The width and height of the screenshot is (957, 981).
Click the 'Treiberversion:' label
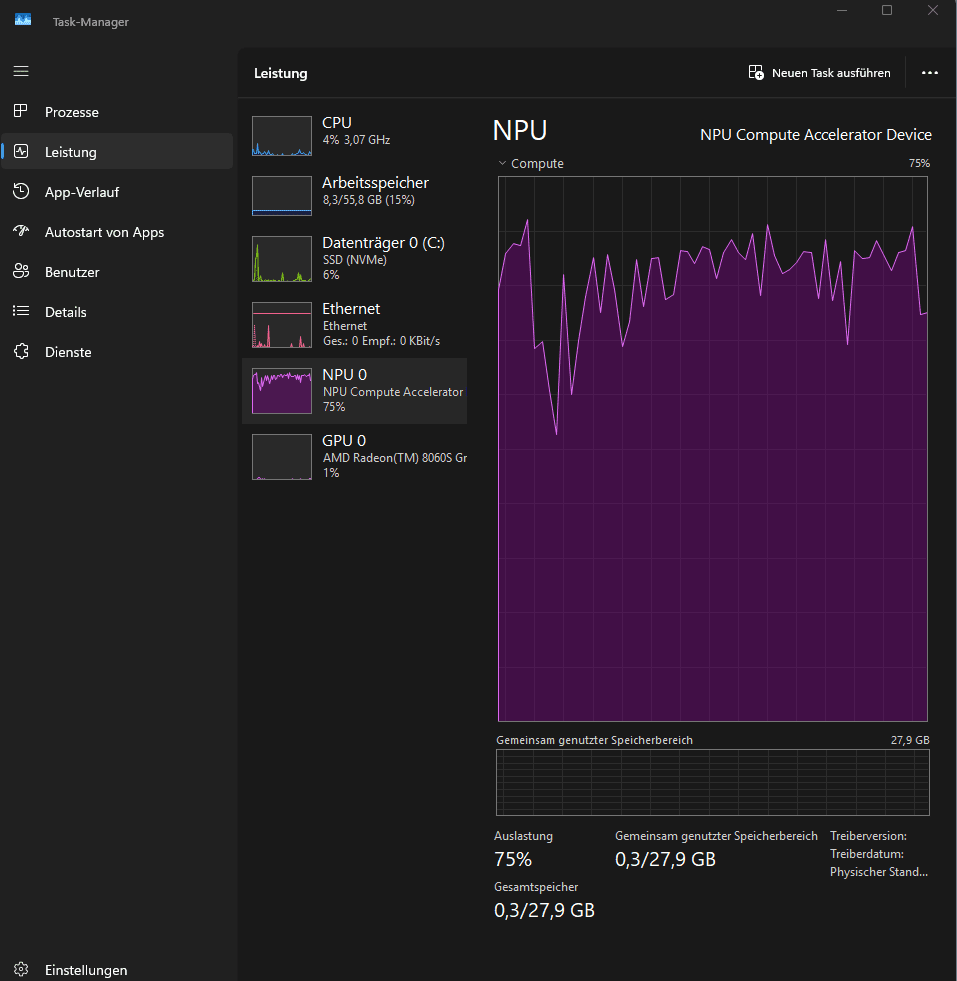(x=868, y=836)
